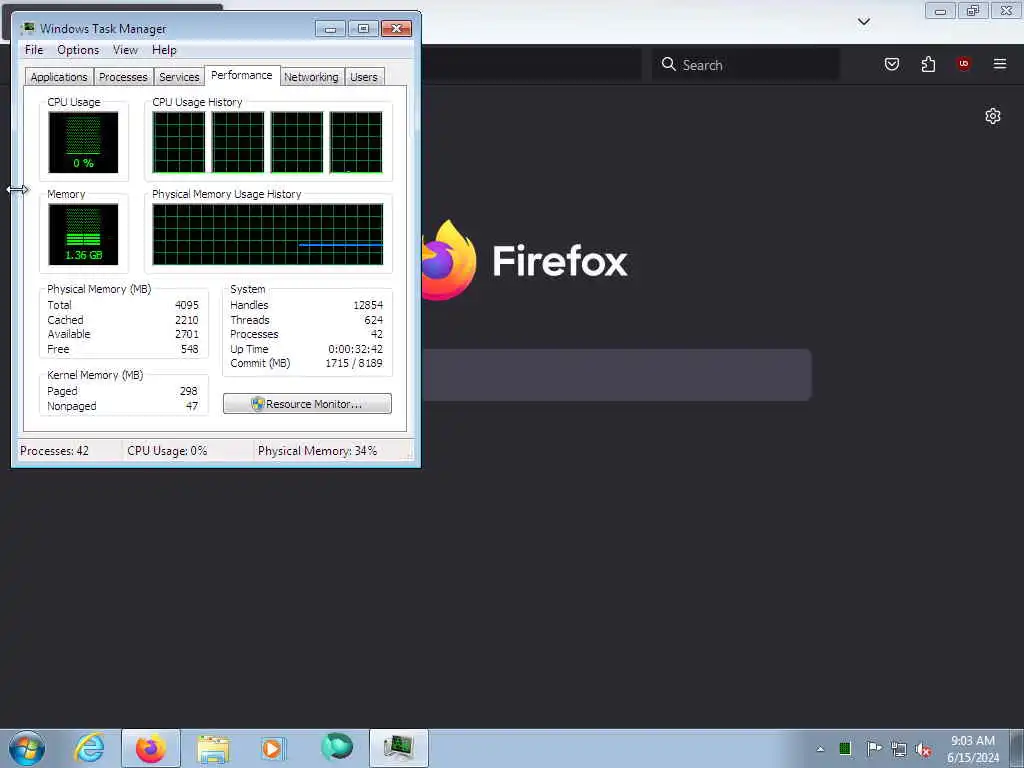
Task: Click the network tray icon
Action: (x=899, y=749)
